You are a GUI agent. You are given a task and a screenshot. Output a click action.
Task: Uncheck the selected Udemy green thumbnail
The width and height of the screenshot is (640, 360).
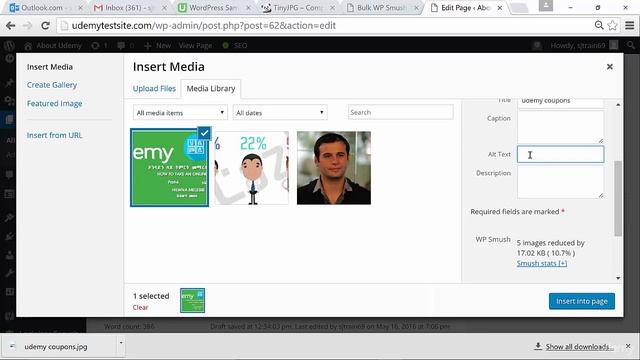[204, 133]
